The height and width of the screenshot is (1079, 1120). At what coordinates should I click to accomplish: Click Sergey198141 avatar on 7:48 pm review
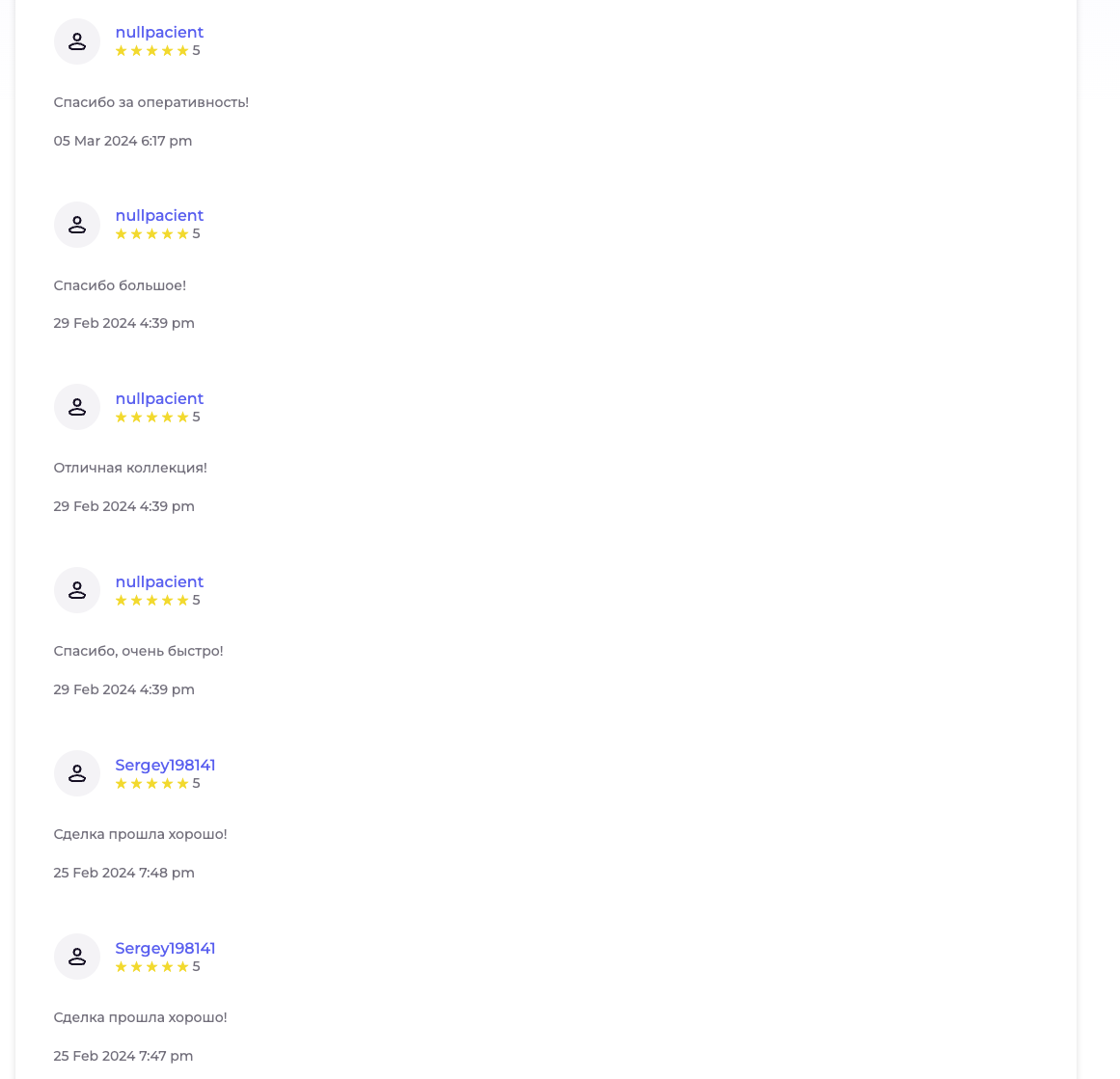tap(77, 774)
